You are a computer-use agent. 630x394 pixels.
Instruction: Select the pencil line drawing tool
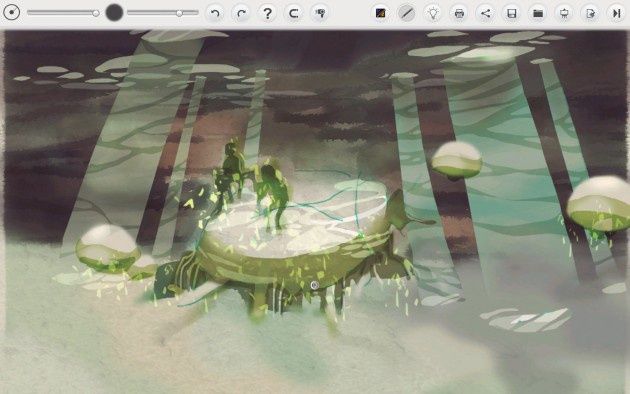tap(407, 13)
